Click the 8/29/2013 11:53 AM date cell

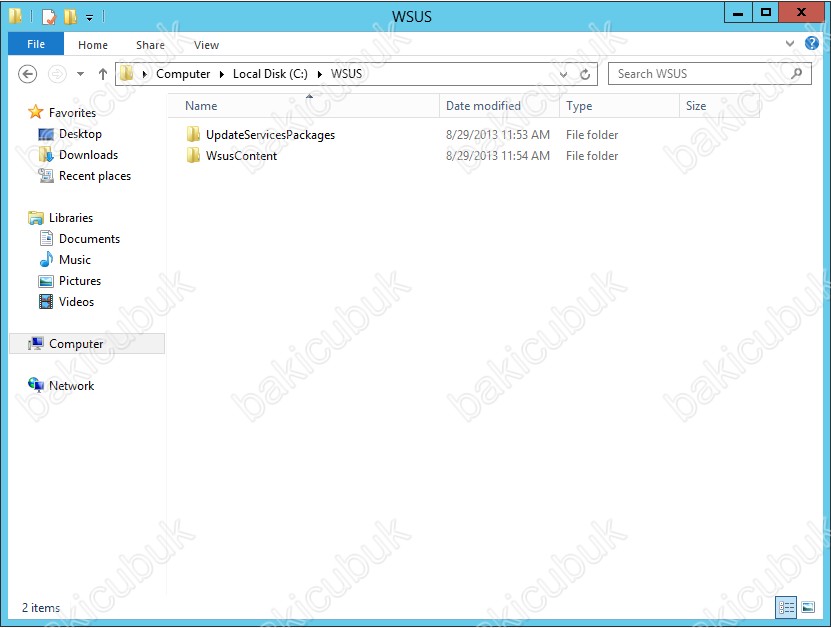point(498,135)
